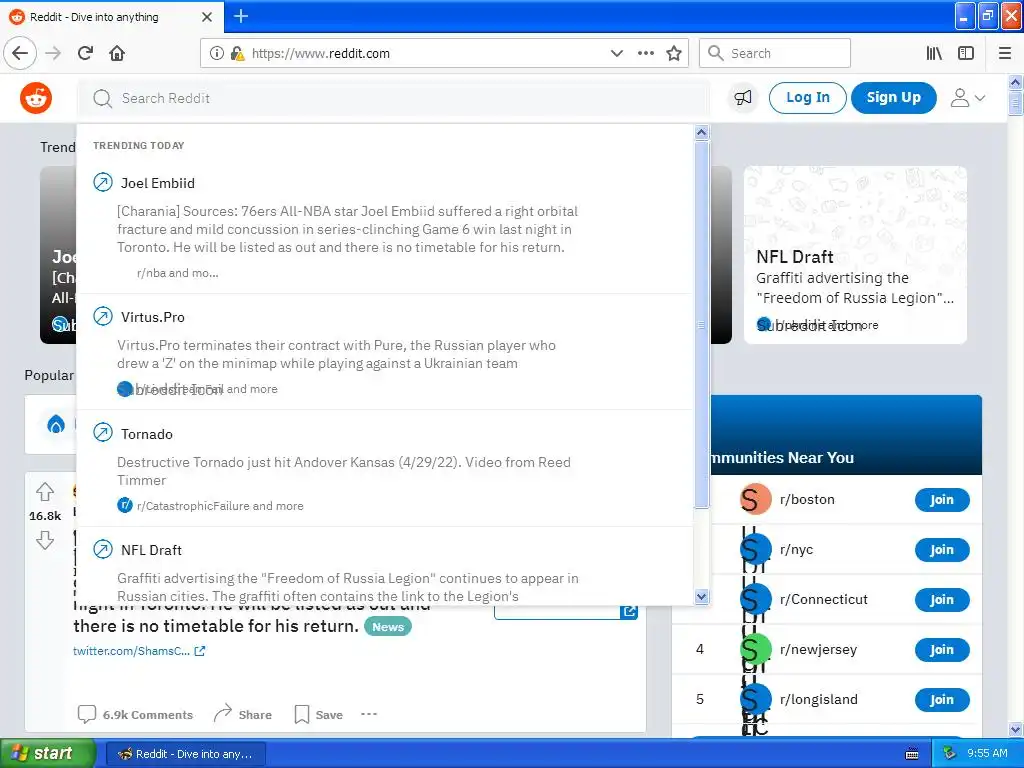The height and width of the screenshot is (768, 1024).
Task: Click the Firefox Search box
Action: (775, 53)
